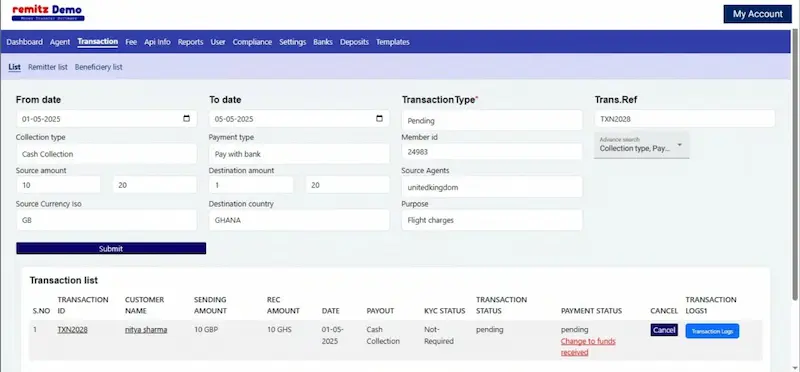Click the Payment type field
The width and height of the screenshot is (800, 372).
299,154
